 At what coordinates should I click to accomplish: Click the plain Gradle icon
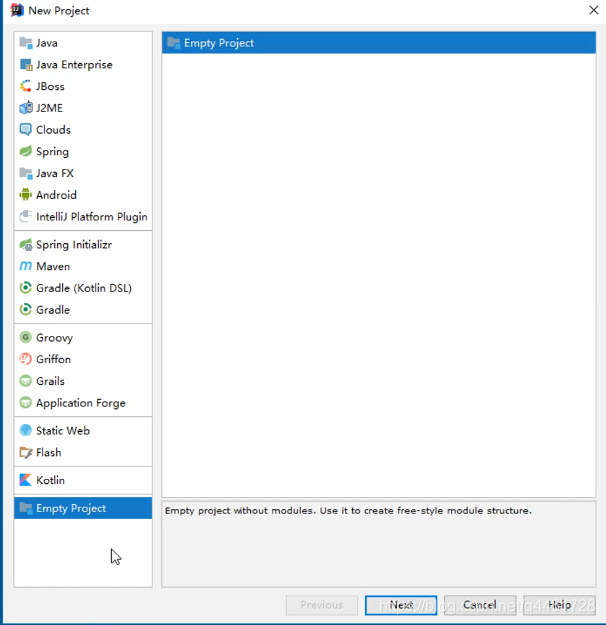point(26,310)
